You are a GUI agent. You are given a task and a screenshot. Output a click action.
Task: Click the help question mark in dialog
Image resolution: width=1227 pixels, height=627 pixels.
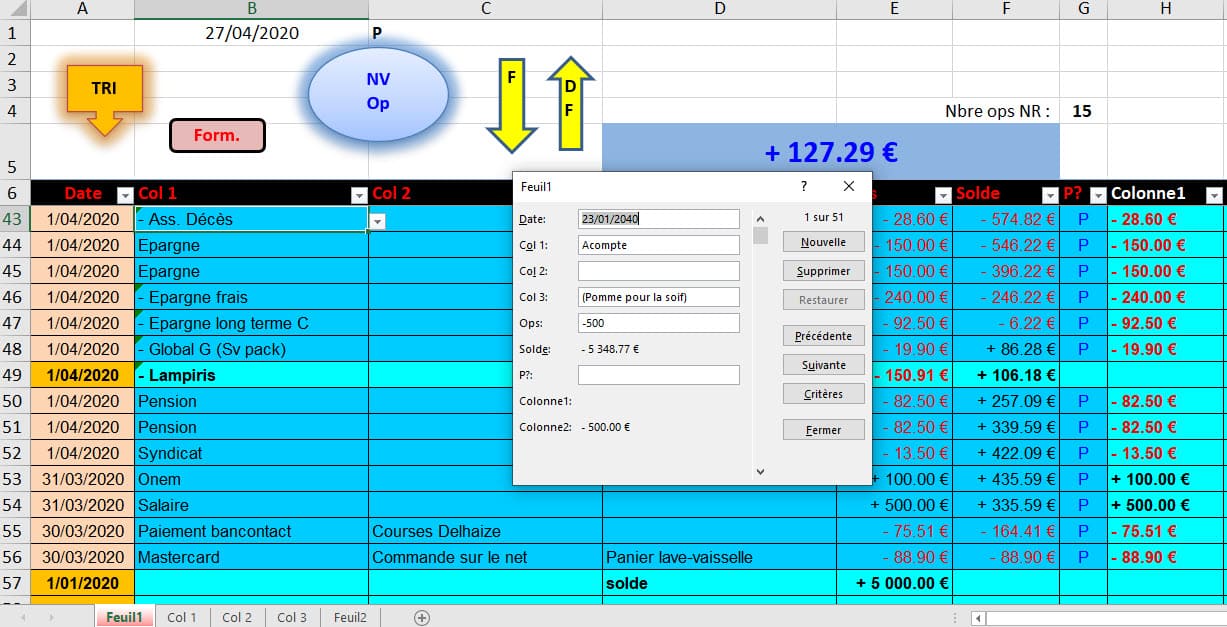point(804,186)
